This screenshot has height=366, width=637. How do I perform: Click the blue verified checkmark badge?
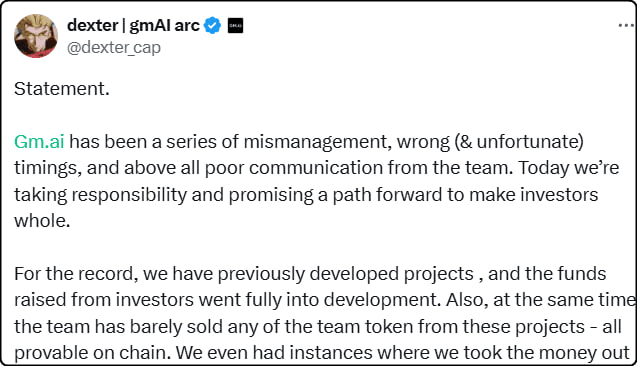pos(212,26)
